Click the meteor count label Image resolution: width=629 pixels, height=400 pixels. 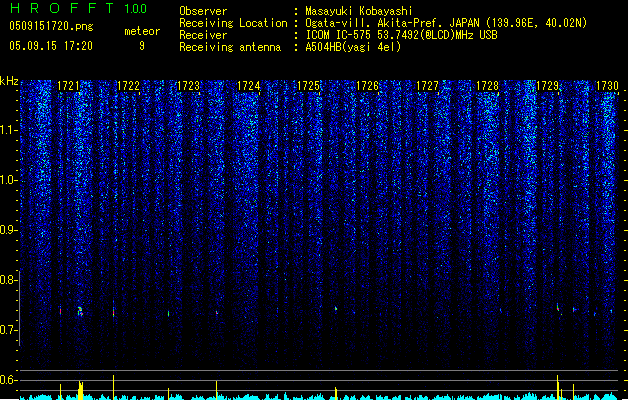(142, 31)
